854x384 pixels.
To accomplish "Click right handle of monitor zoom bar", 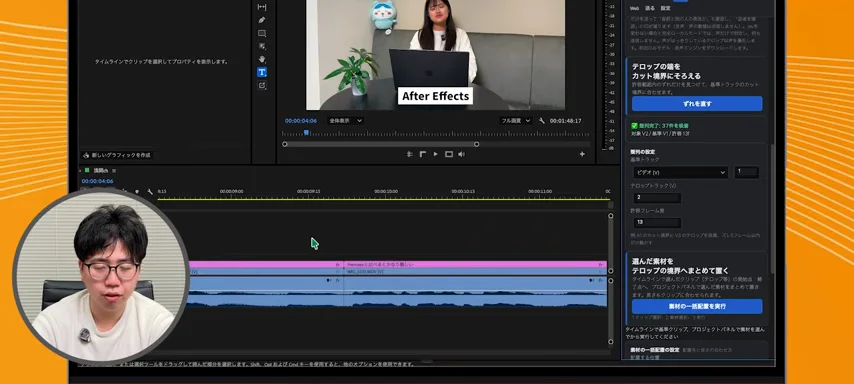I will (x=477, y=144).
